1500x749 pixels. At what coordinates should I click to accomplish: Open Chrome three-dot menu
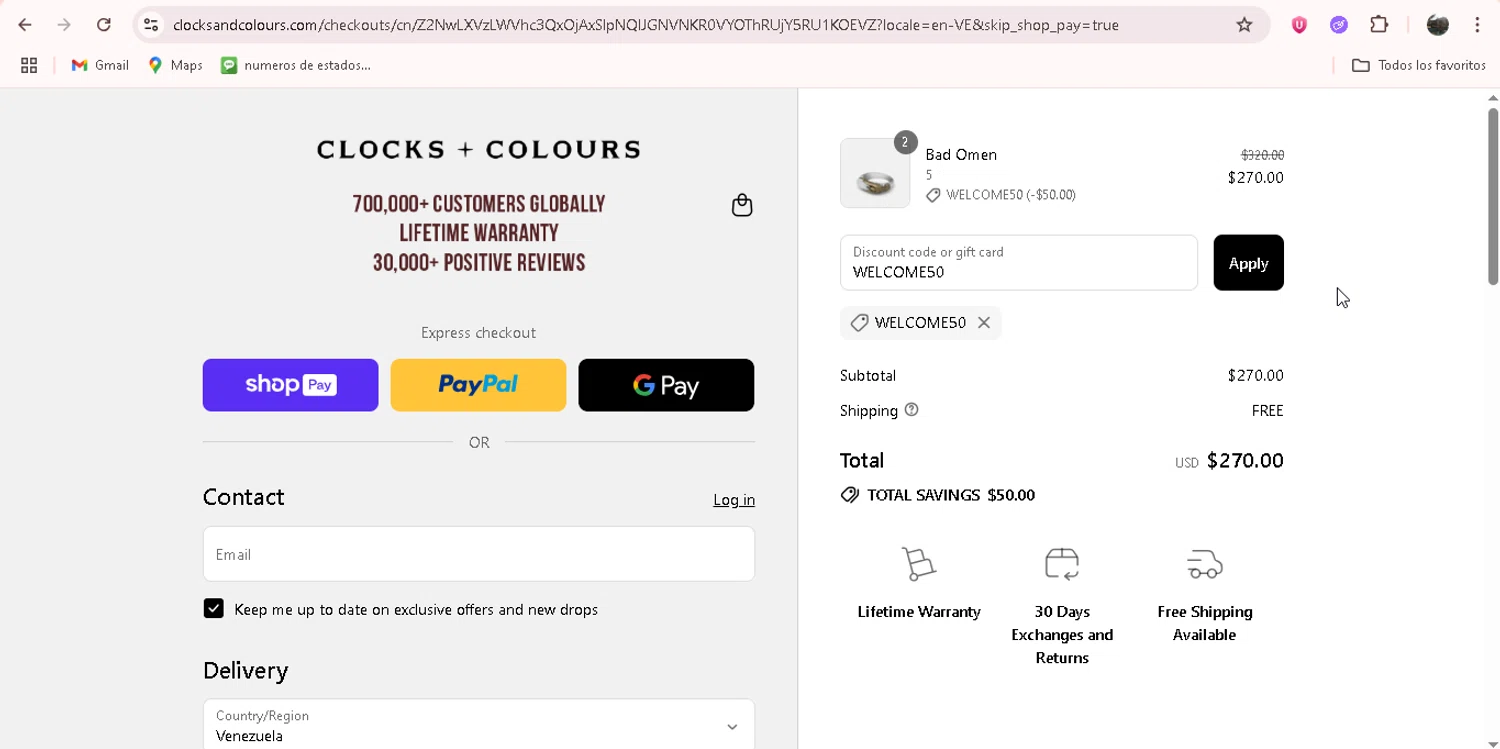pyautogui.click(x=1477, y=25)
